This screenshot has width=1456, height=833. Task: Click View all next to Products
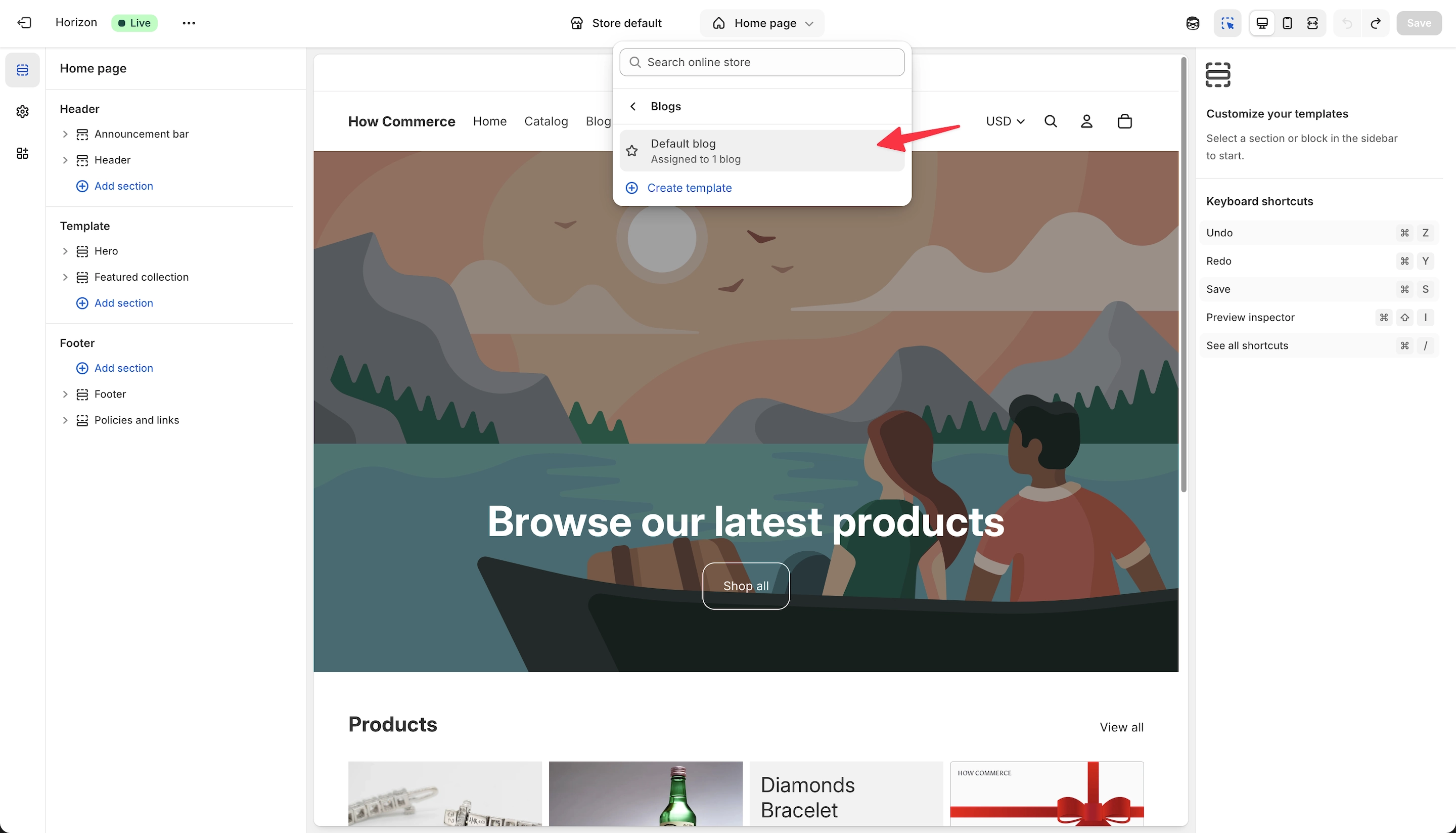pyautogui.click(x=1121, y=727)
